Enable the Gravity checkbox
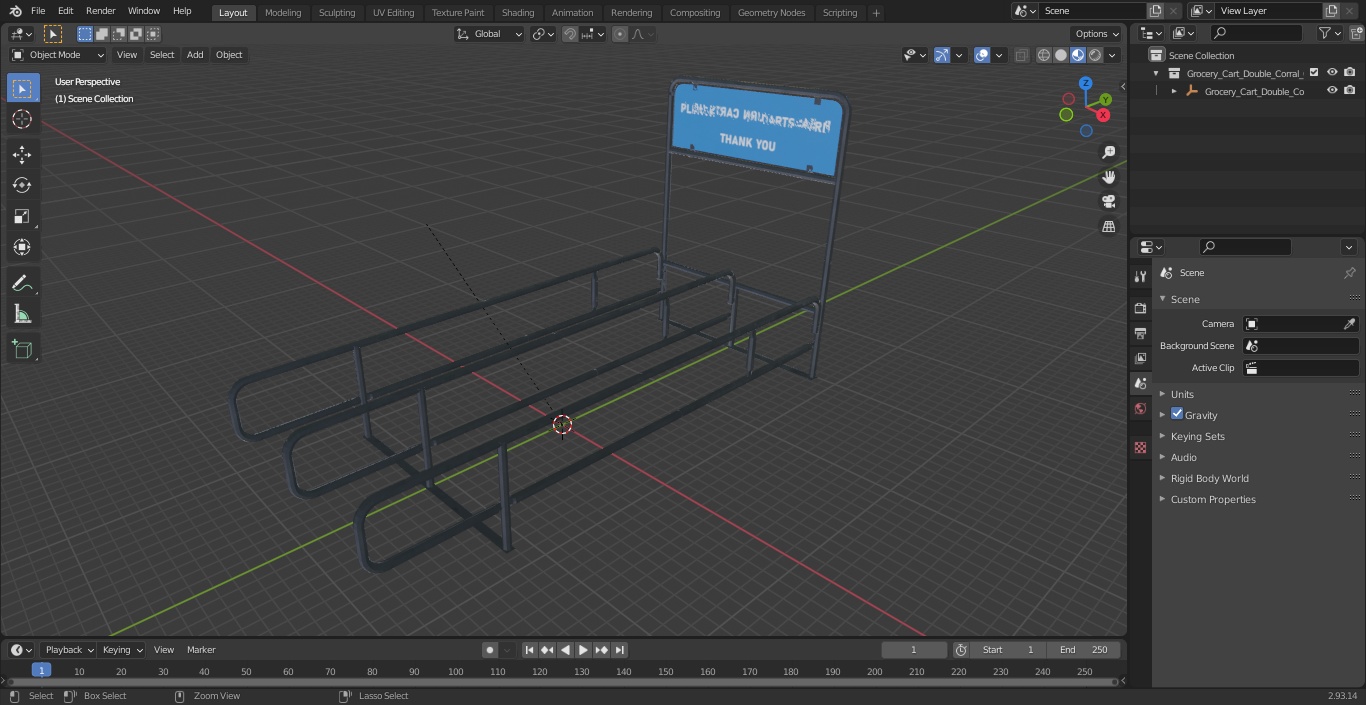Image resolution: width=1366 pixels, height=705 pixels. tap(1177, 414)
